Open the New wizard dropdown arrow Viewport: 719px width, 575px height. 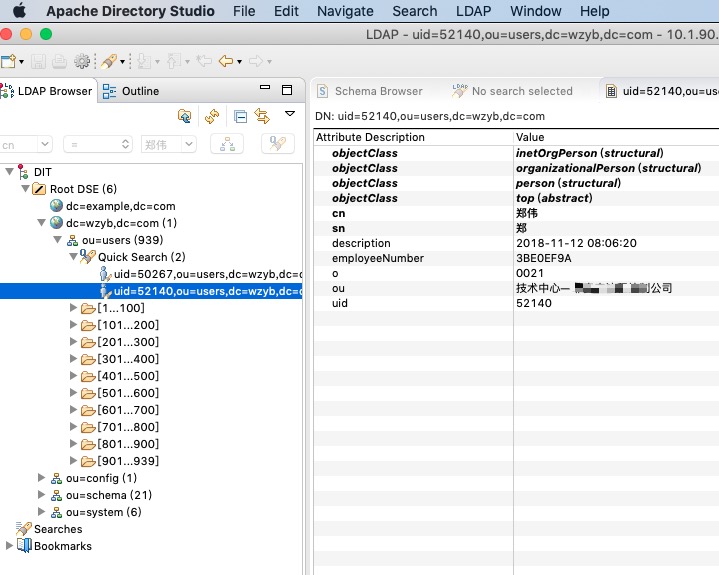click(x=21, y=62)
